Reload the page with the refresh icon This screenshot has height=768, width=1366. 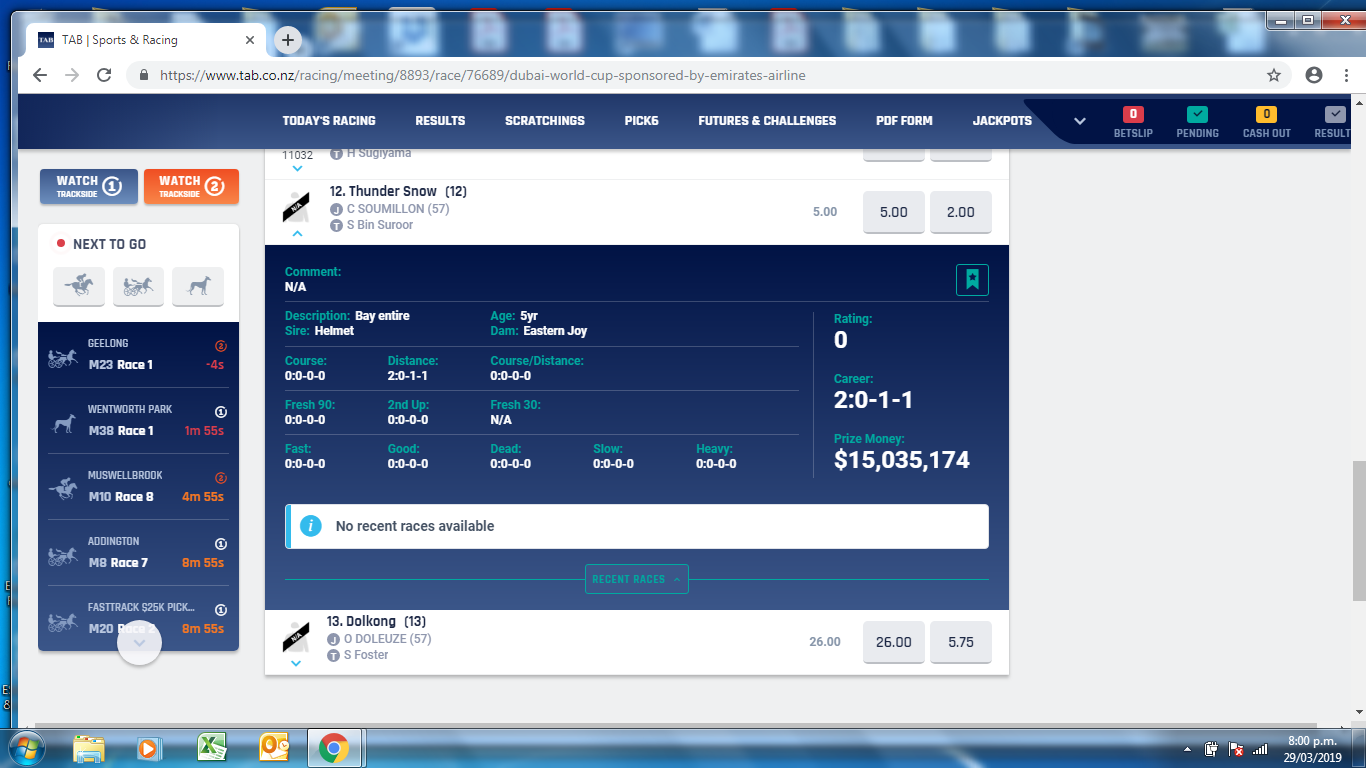[x=103, y=75]
